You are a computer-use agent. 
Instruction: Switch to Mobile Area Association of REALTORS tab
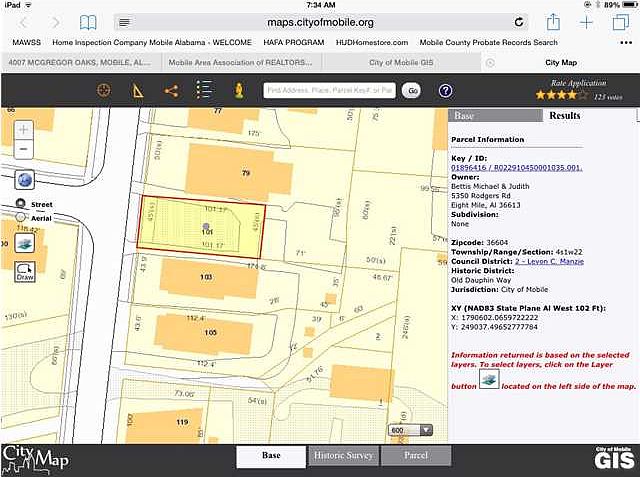pos(241,62)
